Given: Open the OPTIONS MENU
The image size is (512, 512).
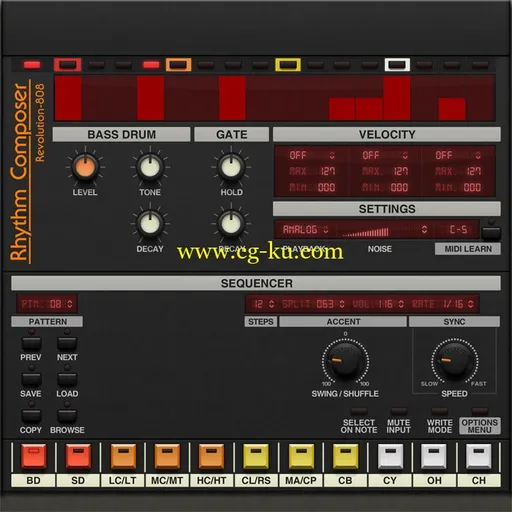Looking at the screenshot, I should click(479, 426).
